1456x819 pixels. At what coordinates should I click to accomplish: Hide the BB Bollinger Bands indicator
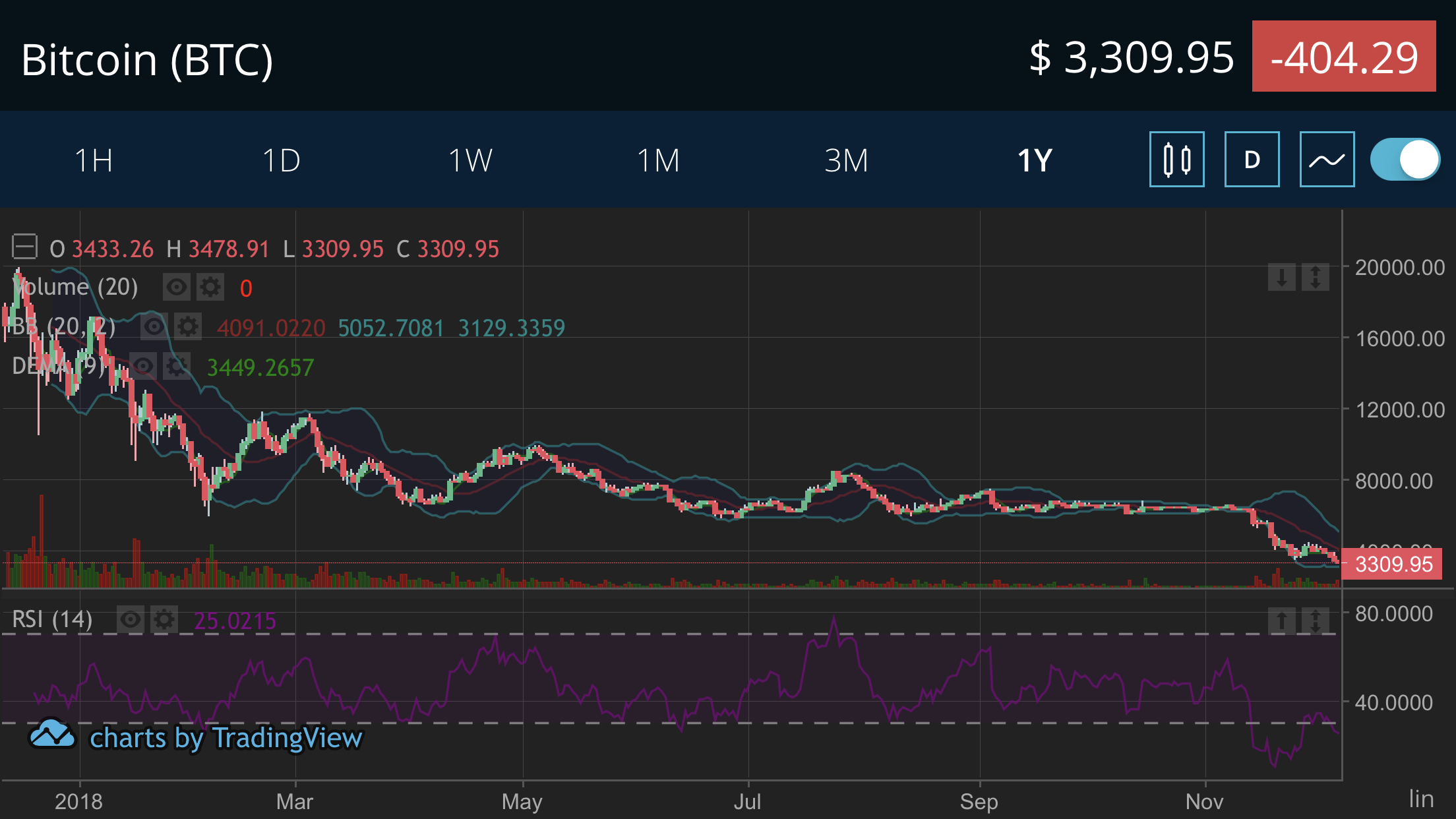pos(154,327)
